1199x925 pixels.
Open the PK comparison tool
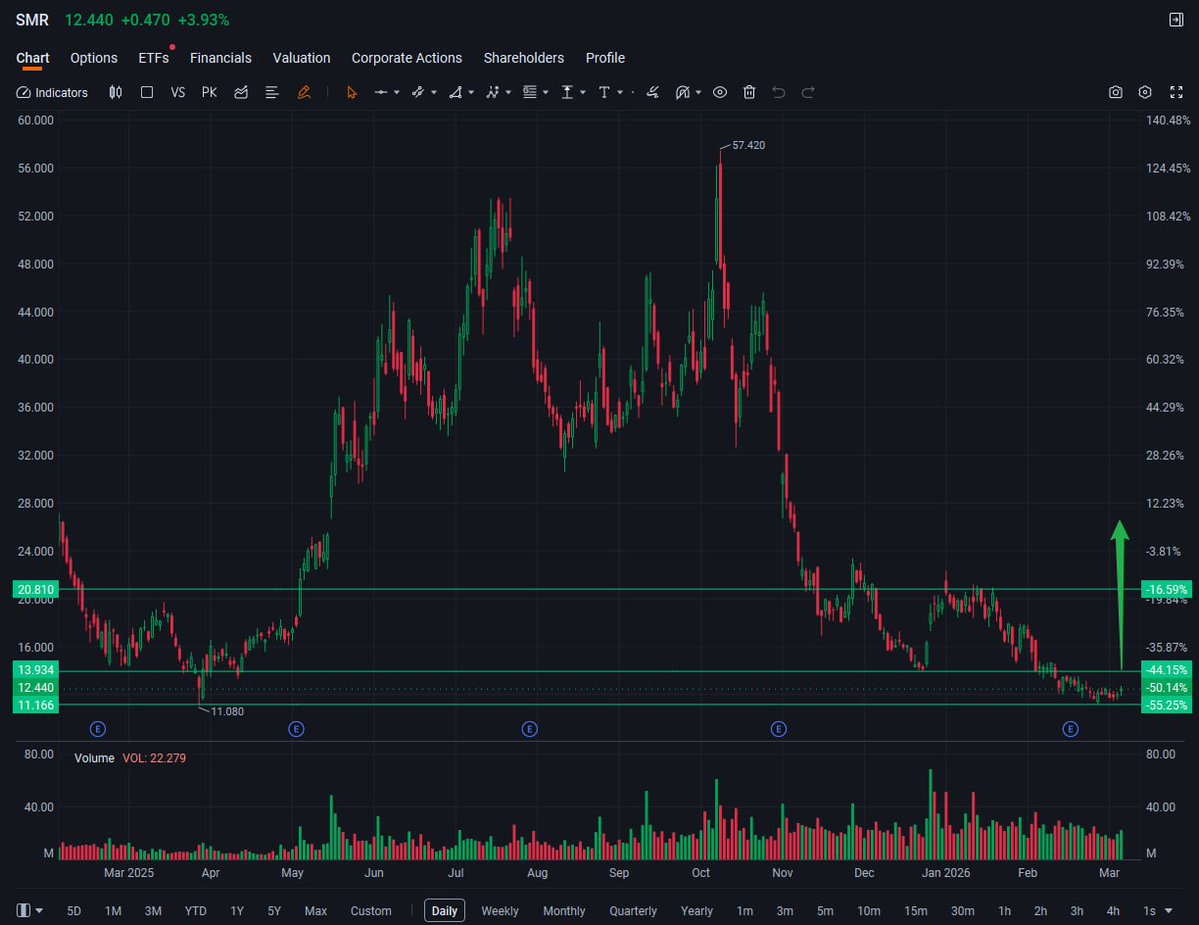tap(209, 92)
